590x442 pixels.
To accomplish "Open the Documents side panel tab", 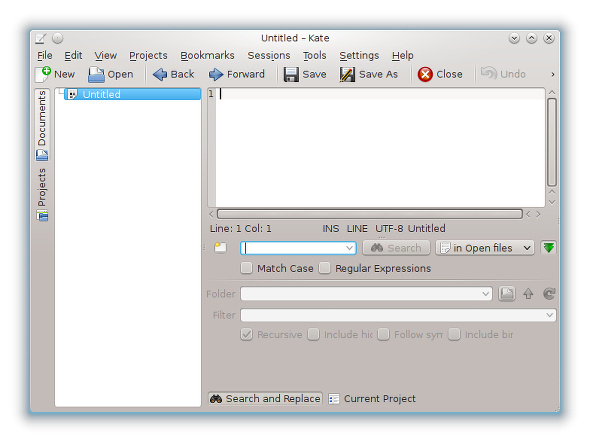I will (42, 125).
